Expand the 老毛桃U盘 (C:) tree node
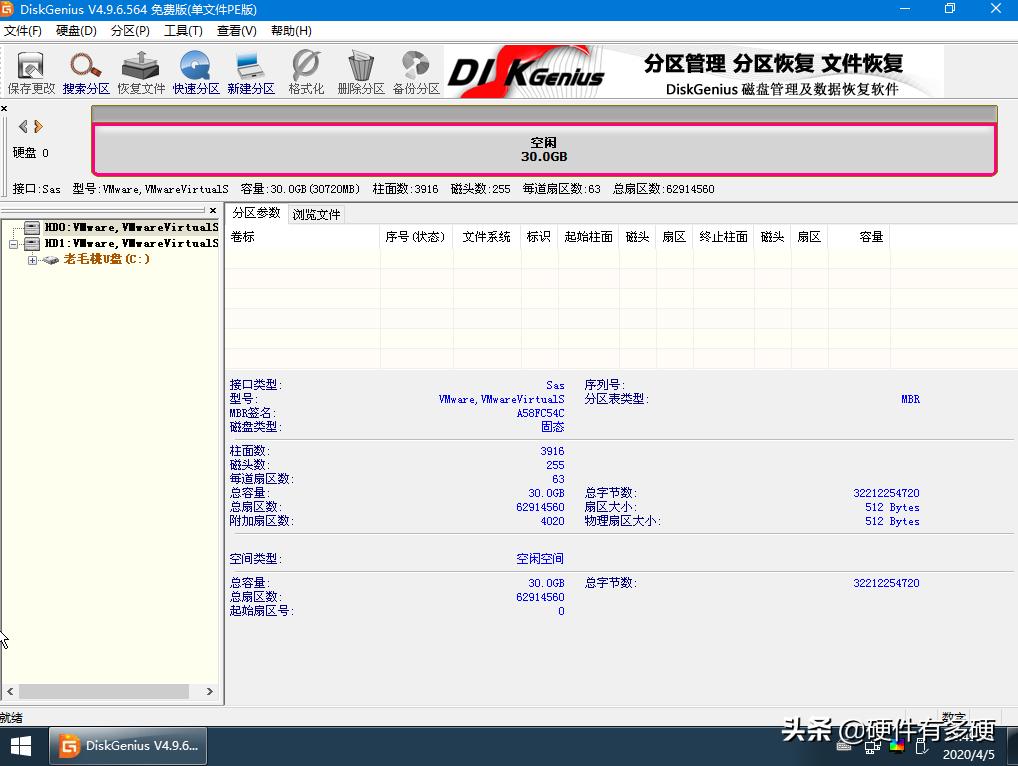Screen dimensions: 1018x766 point(33,259)
